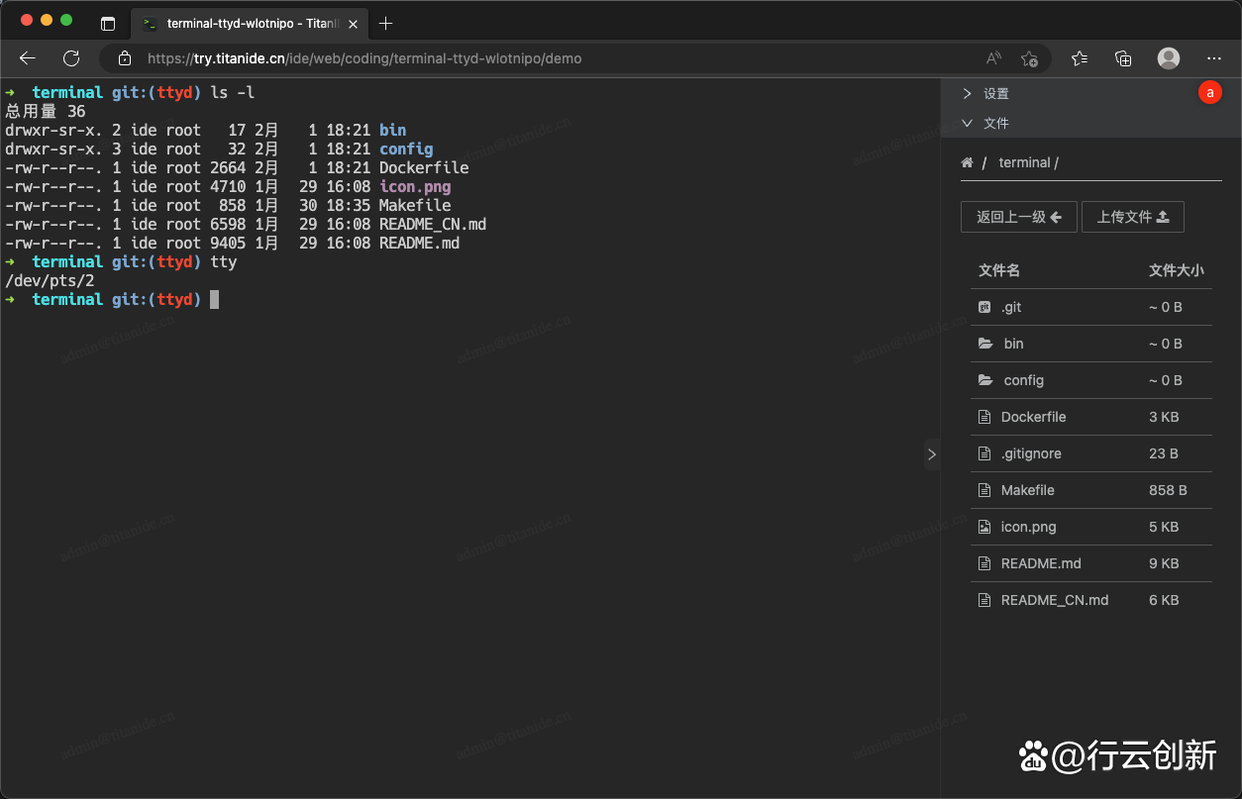Image resolution: width=1242 pixels, height=799 pixels.
Task: Open the terminal breadcrumb path
Action: point(1024,162)
